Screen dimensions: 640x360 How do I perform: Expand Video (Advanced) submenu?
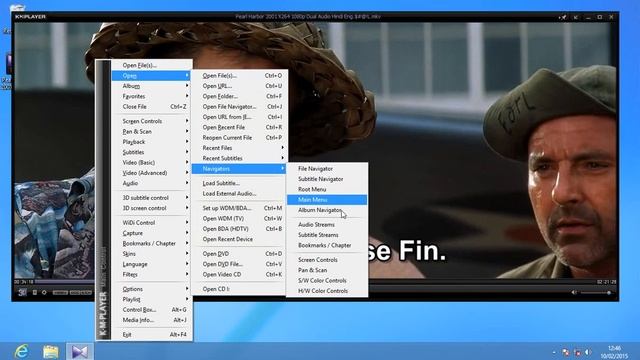(x=152, y=173)
